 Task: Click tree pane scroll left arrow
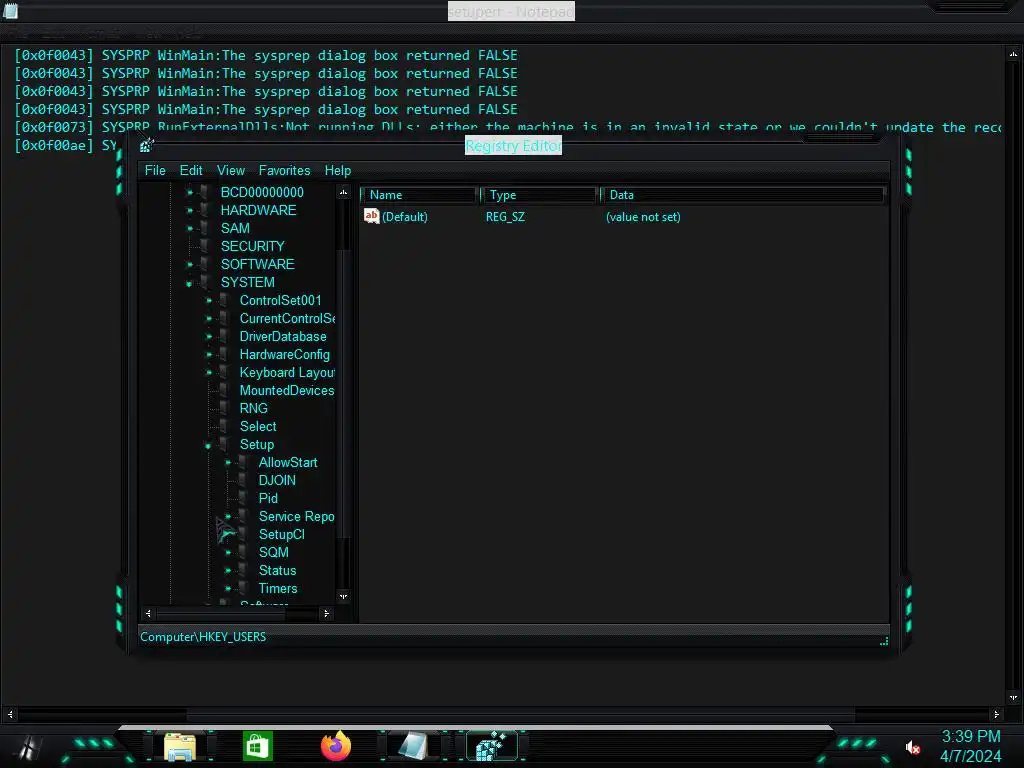tap(148, 613)
